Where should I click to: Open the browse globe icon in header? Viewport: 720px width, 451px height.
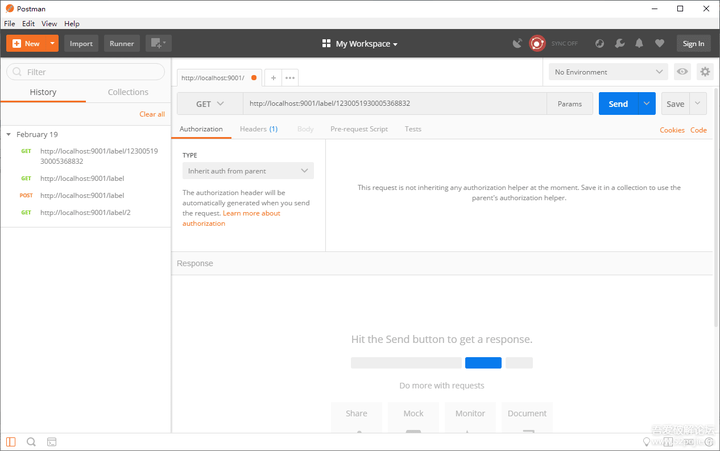pyautogui.click(x=599, y=44)
